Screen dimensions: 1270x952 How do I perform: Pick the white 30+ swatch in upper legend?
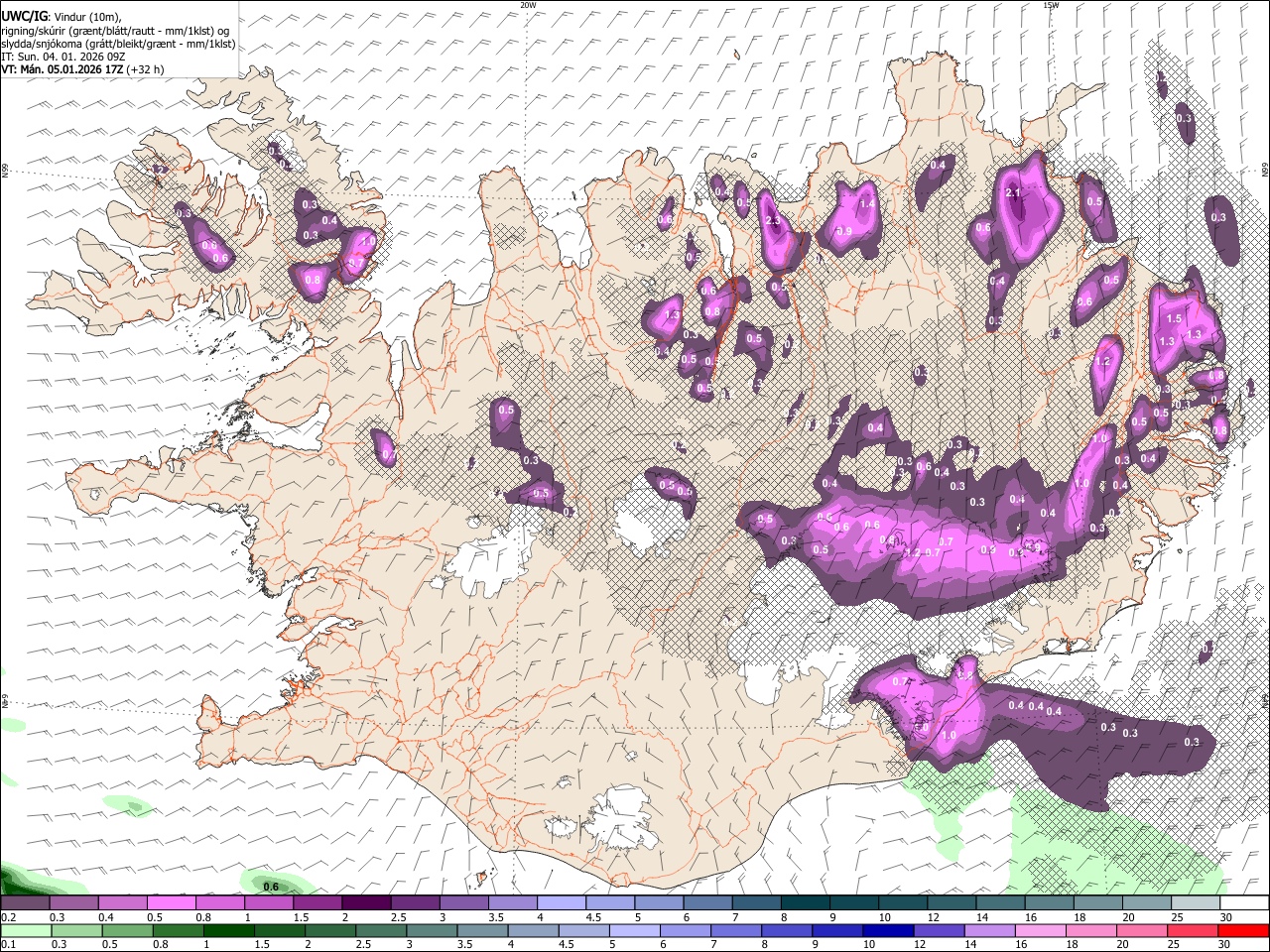1243,903
